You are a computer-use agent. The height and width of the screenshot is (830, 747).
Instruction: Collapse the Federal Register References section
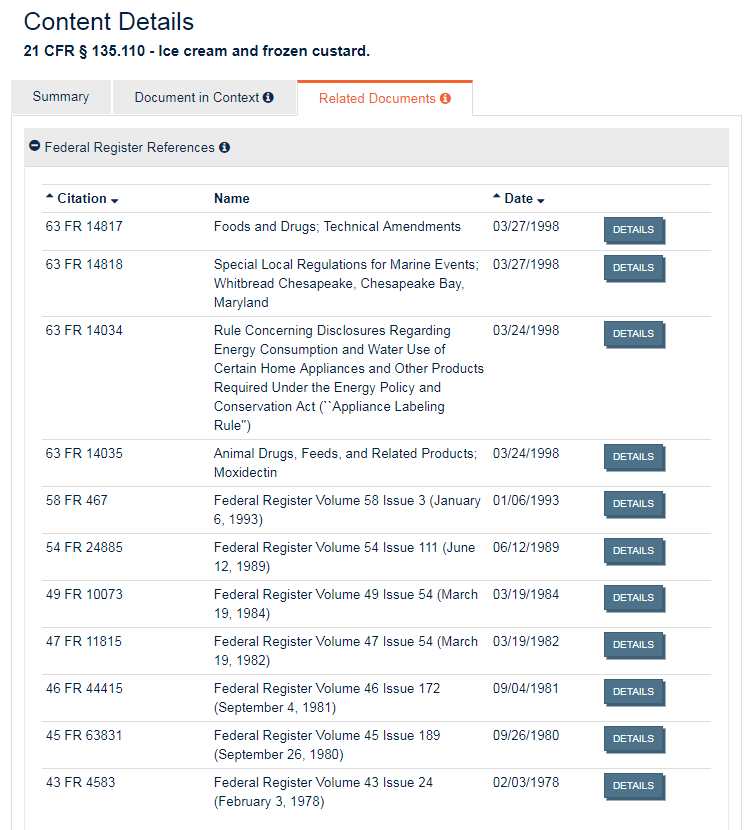point(35,147)
